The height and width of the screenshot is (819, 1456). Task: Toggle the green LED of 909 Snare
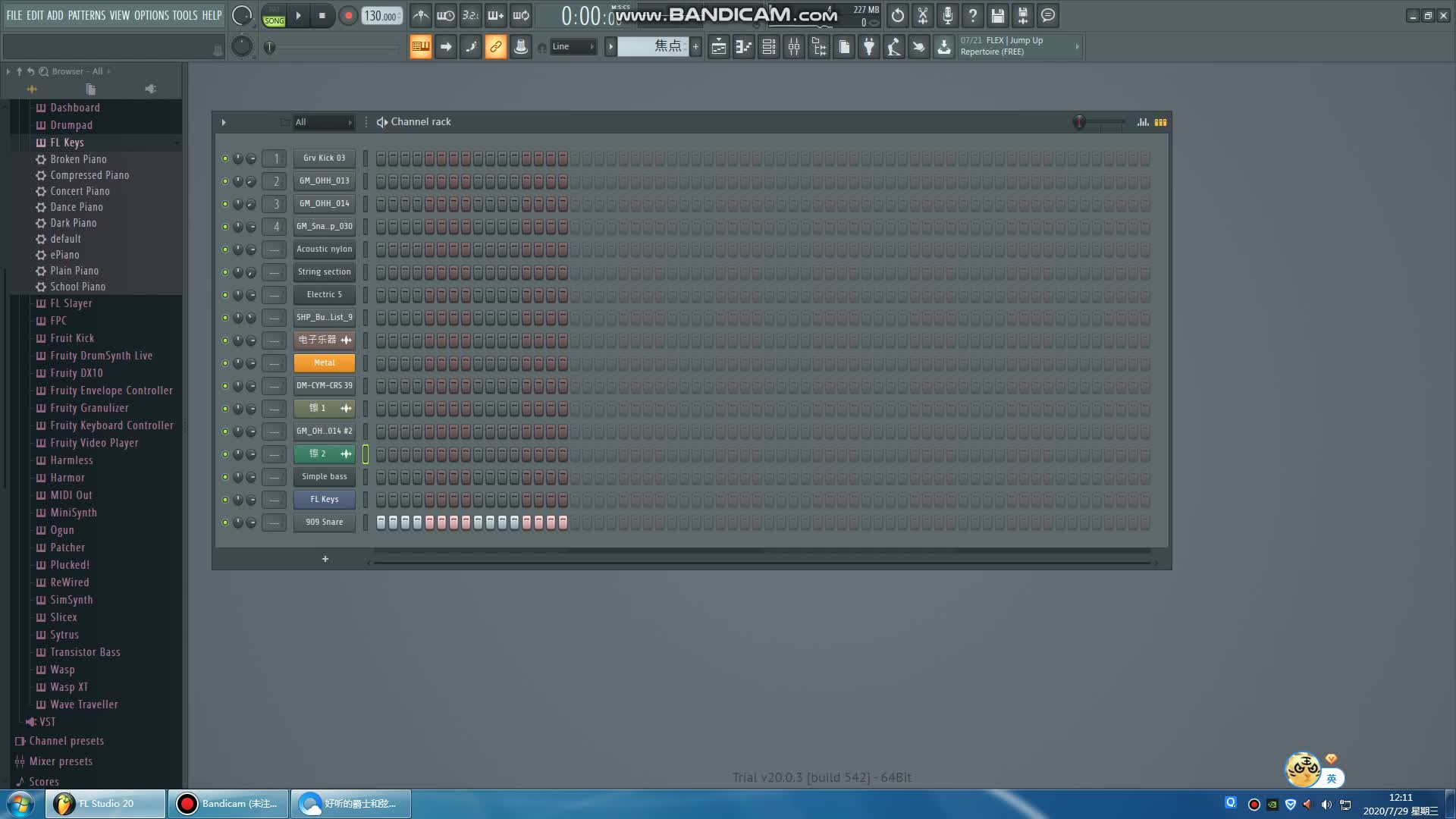click(225, 522)
